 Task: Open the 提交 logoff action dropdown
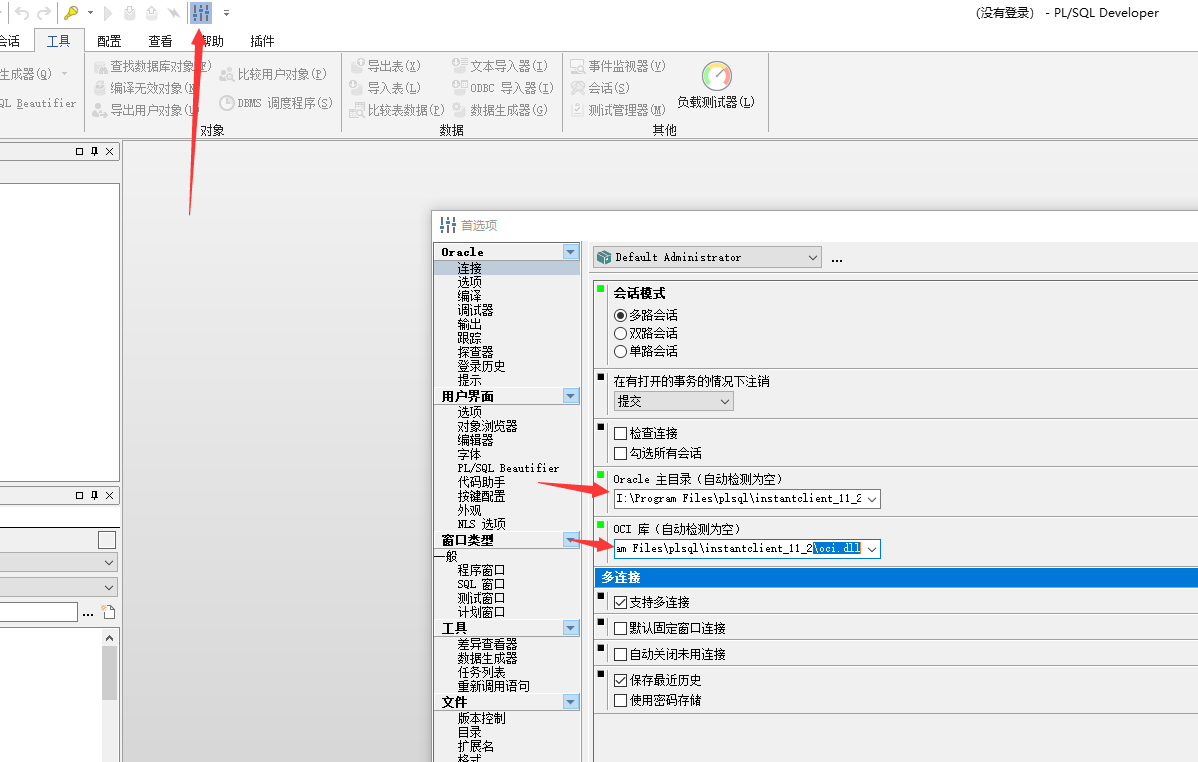[x=674, y=401]
